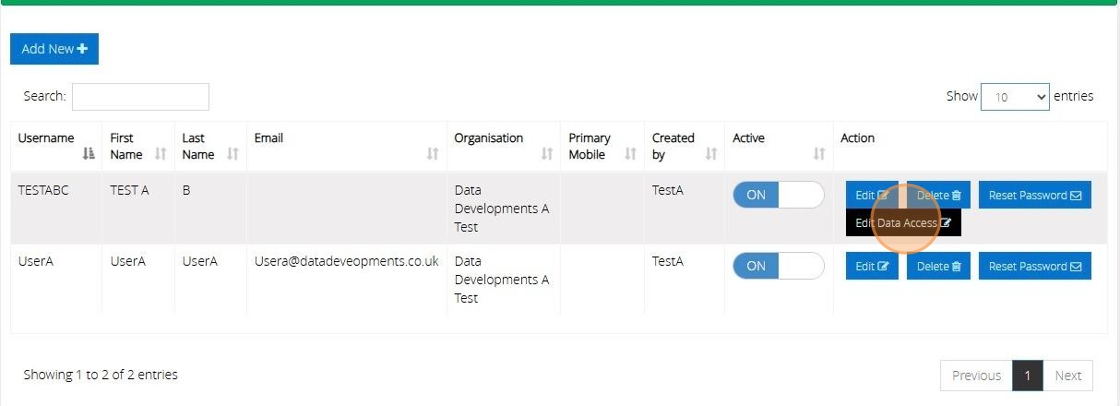Viewport: 1120px width, 406px height.
Task: Sort by Primary Mobile column arrows
Action: click(630, 154)
